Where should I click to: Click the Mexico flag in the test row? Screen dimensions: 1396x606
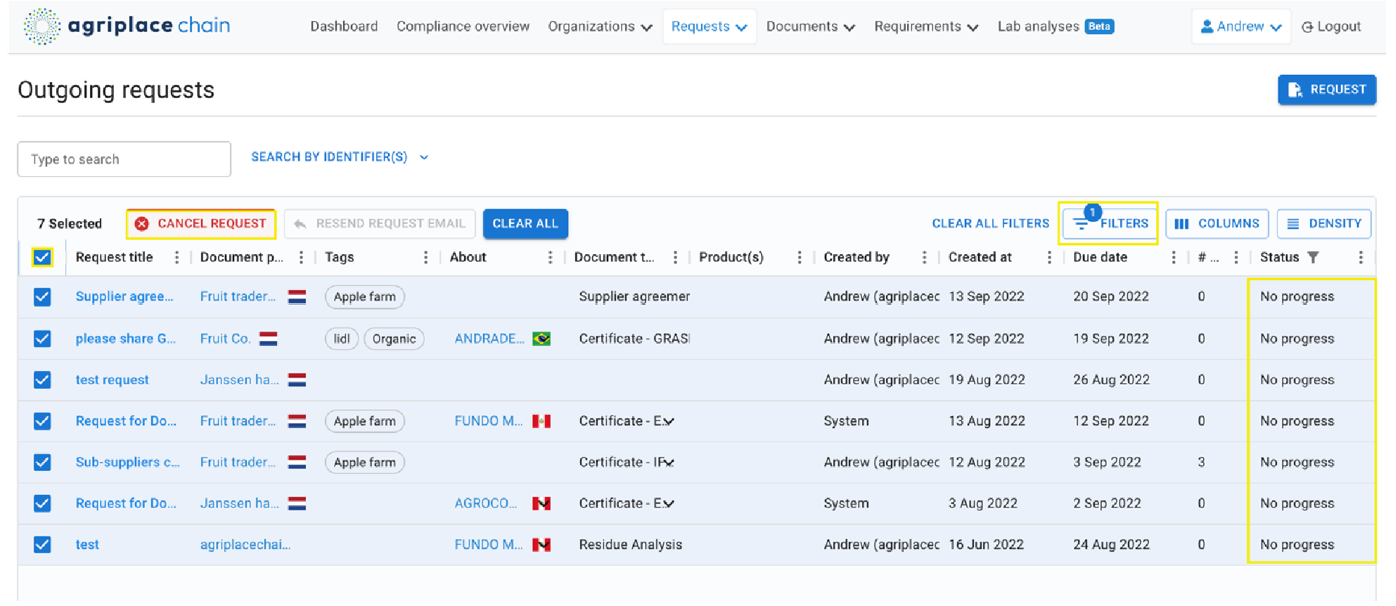coord(541,545)
